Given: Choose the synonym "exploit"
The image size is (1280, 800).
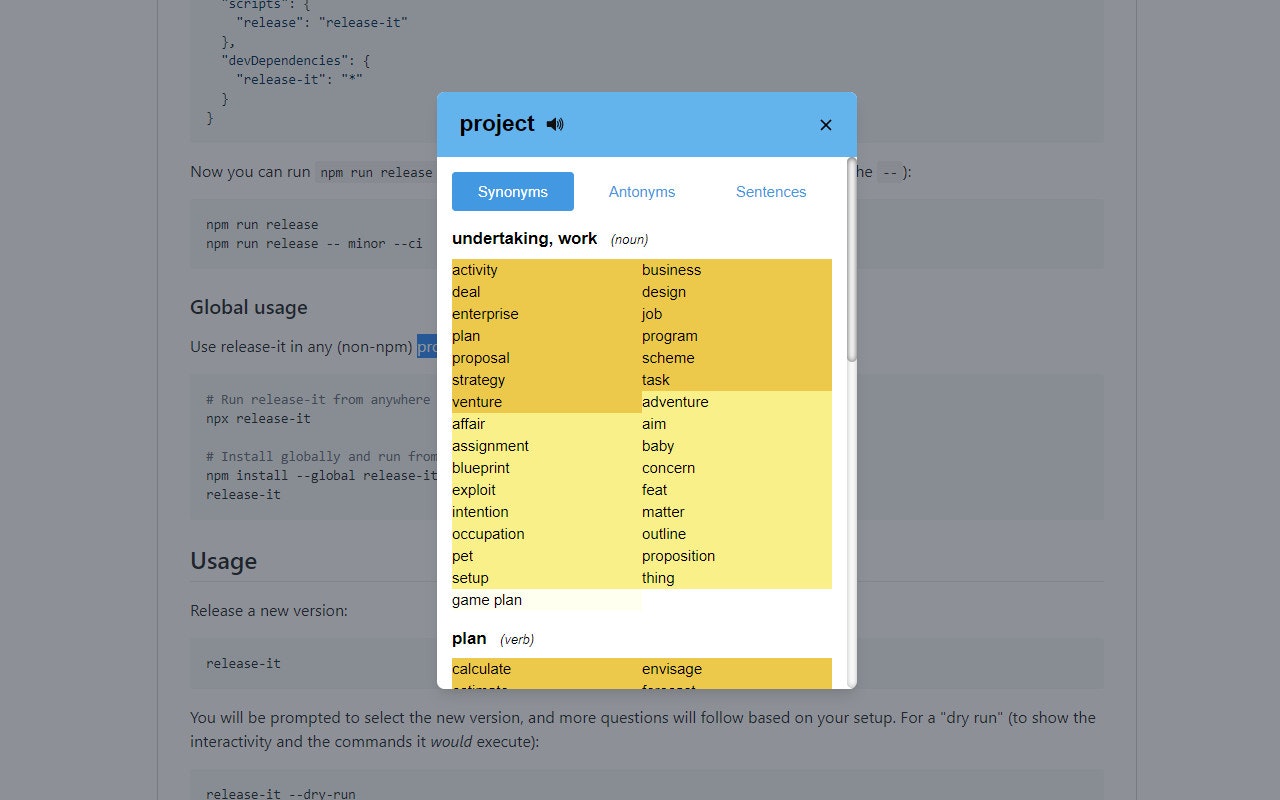Looking at the screenshot, I should [474, 490].
